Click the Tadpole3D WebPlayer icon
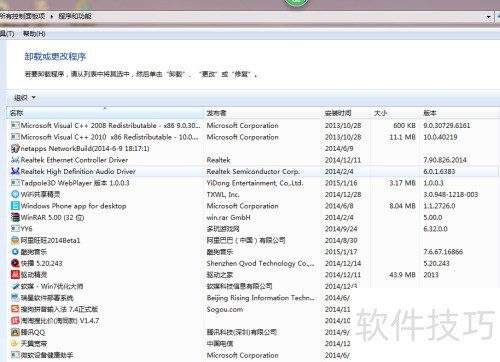The image size is (500, 362). [15, 183]
